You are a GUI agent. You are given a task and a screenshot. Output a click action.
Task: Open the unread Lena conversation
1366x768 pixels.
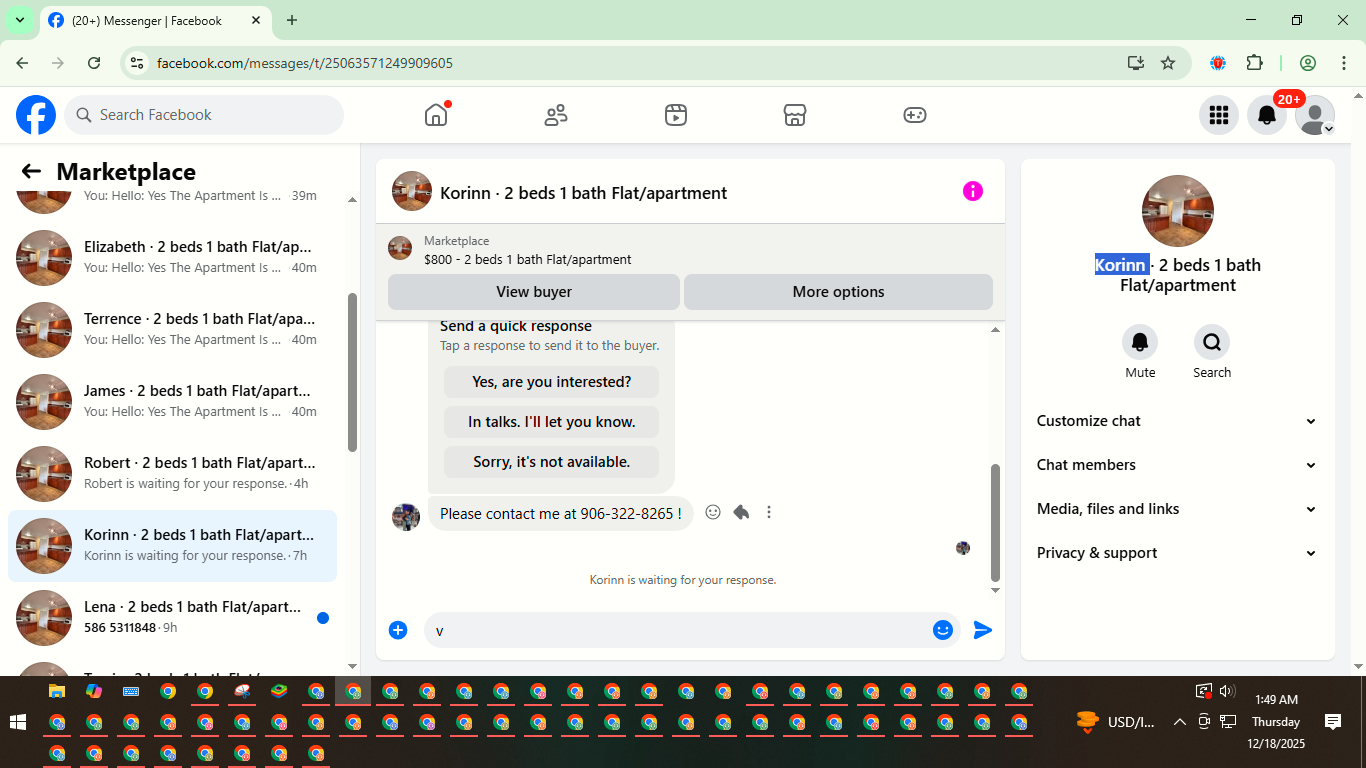pos(172,618)
